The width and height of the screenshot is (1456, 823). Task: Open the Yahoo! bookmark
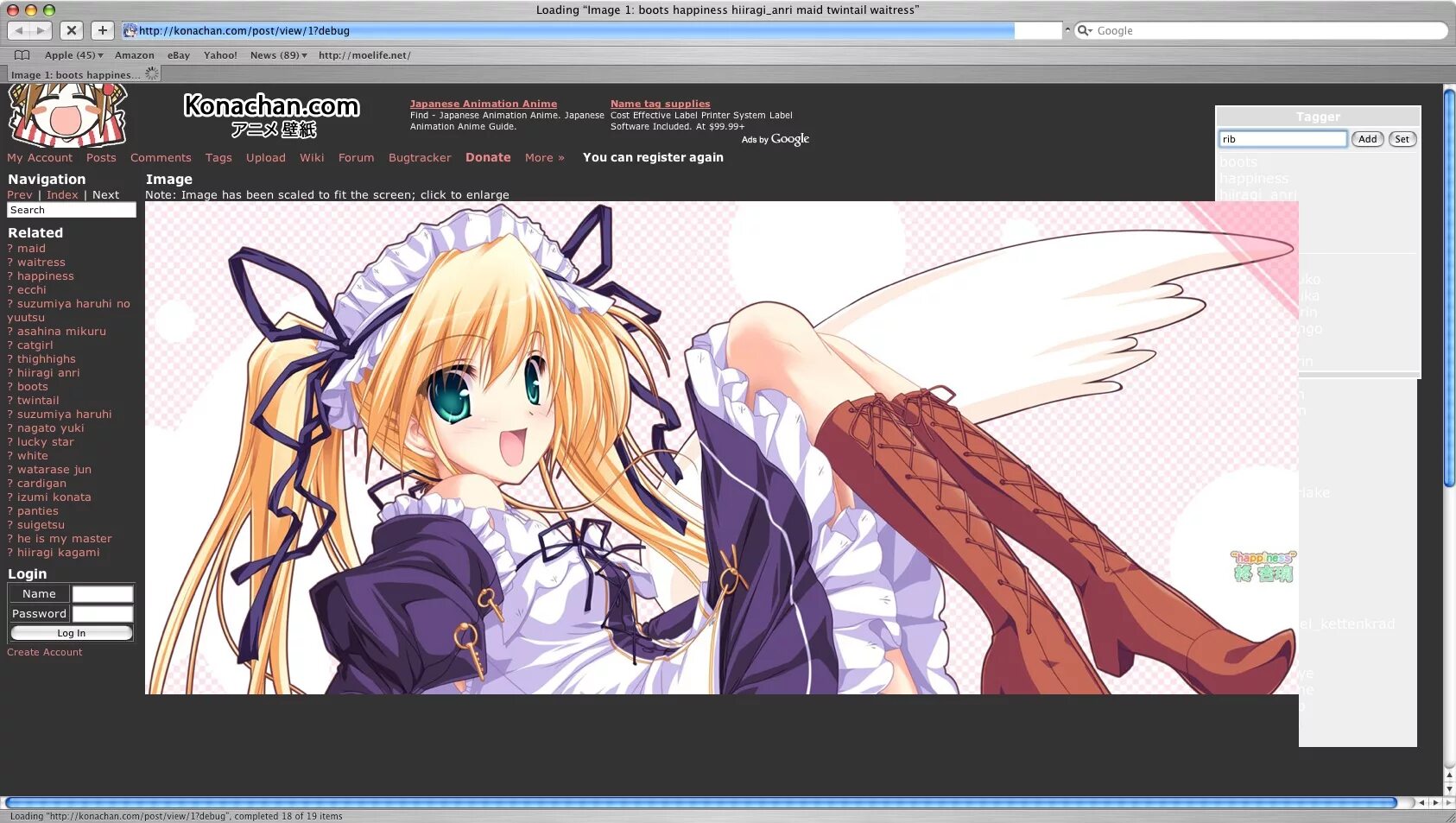click(220, 55)
